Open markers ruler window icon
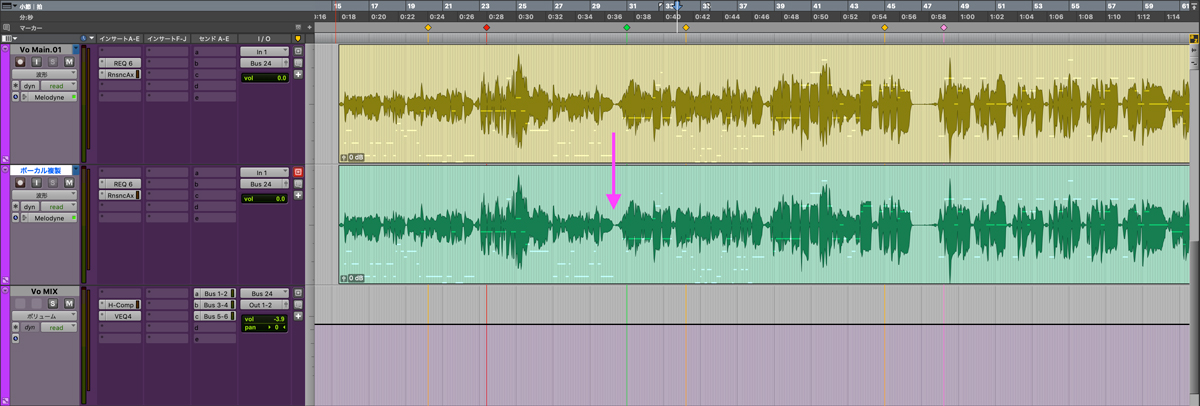 click(6, 27)
